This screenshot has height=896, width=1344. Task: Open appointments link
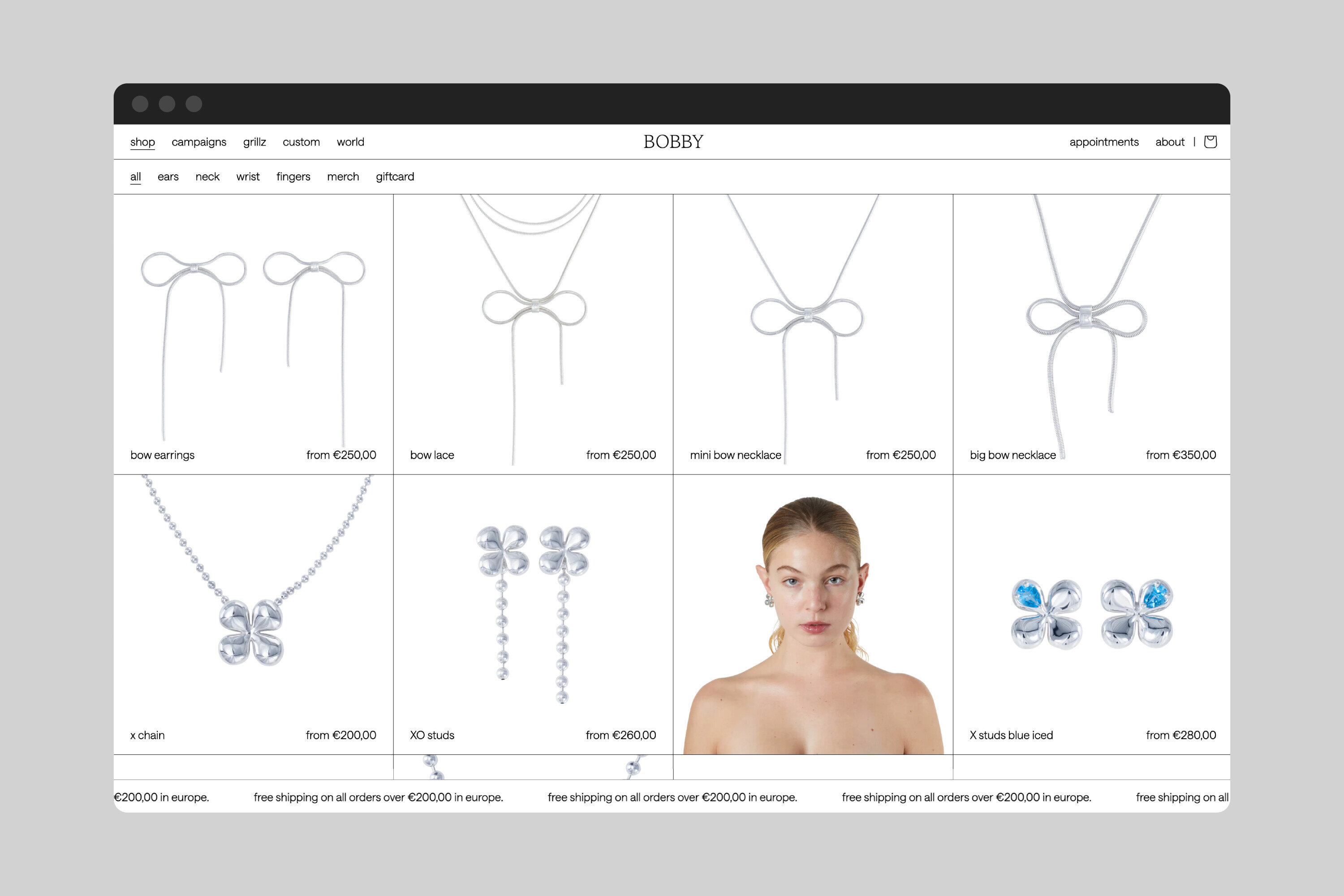pyautogui.click(x=1104, y=142)
